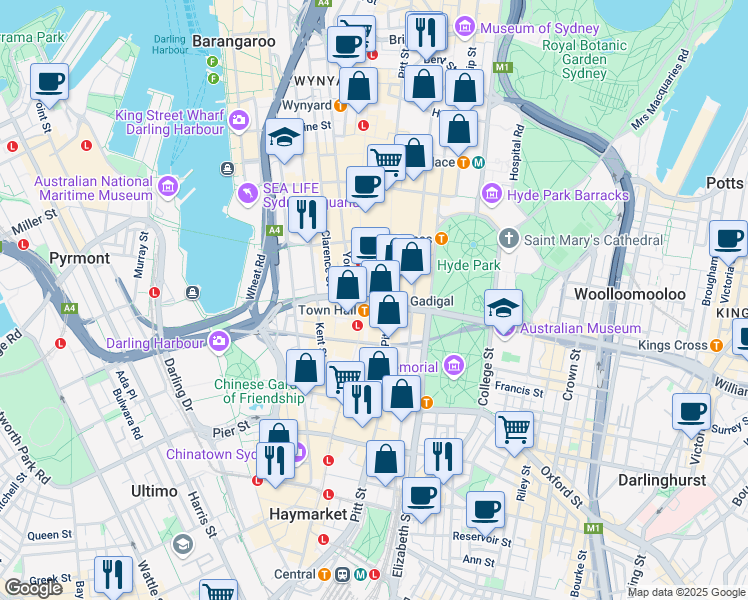Click the cafe marker near Pyrmont Point St
Screen dimensions: 748x600
point(49,84)
